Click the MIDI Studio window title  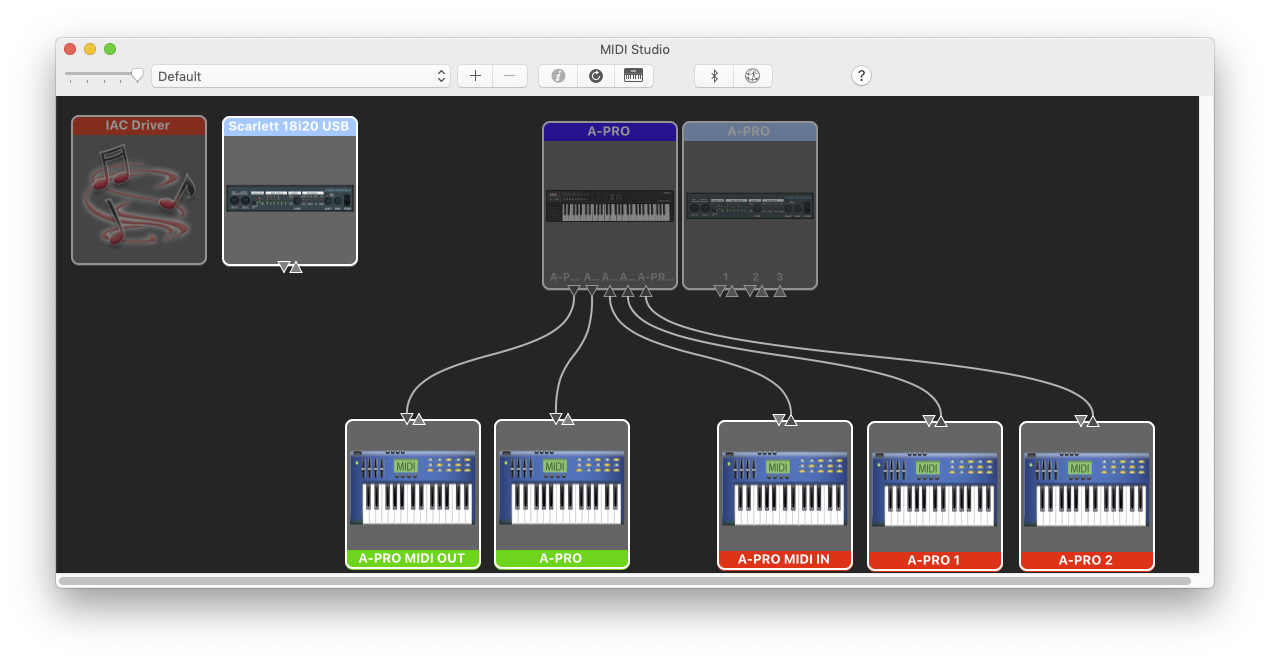[x=635, y=49]
